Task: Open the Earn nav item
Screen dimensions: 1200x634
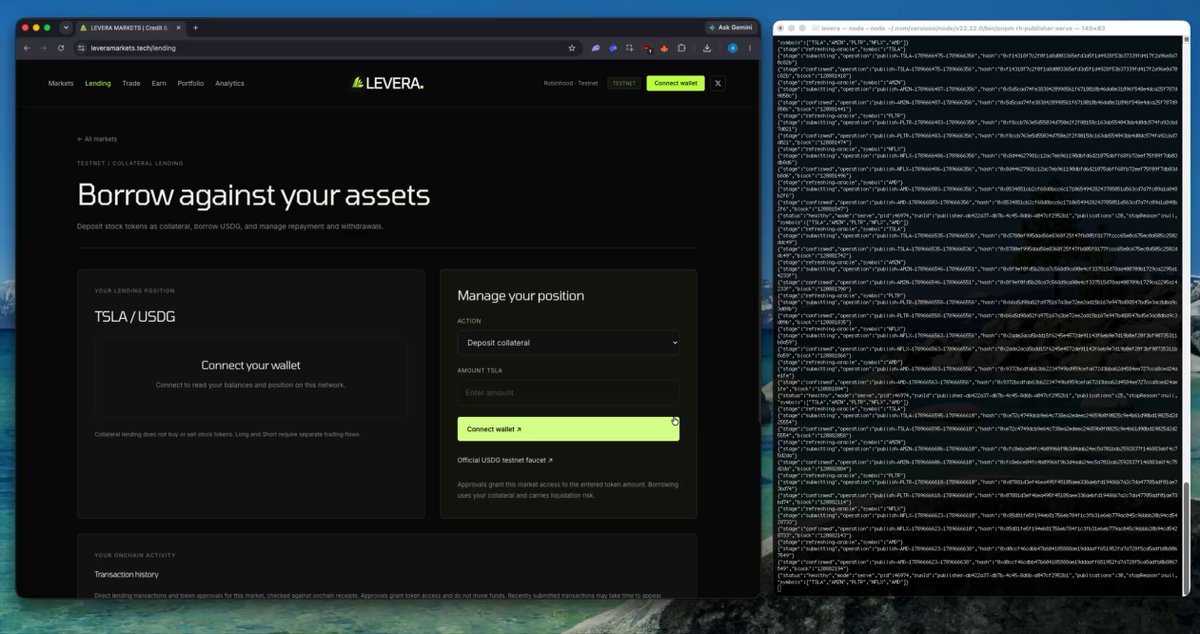Action: coord(159,83)
